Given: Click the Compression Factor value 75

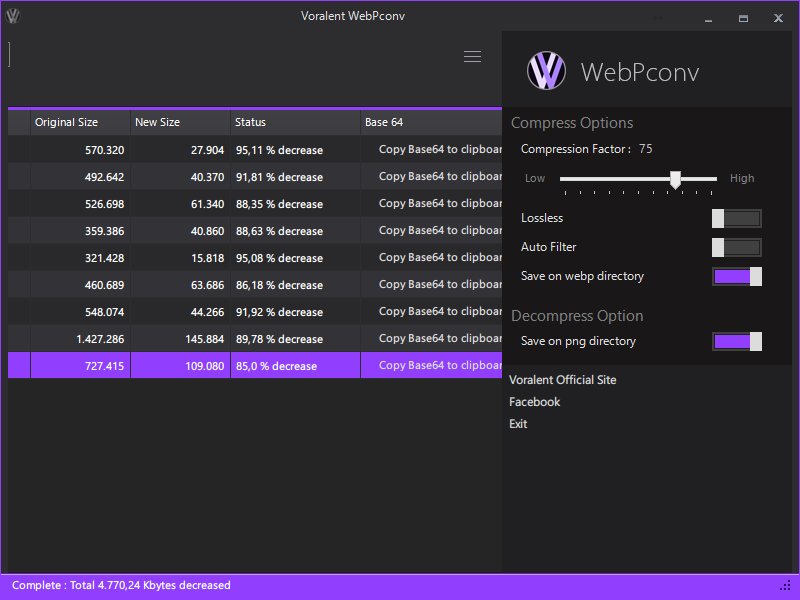Looking at the screenshot, I should [x=645, y=149].
